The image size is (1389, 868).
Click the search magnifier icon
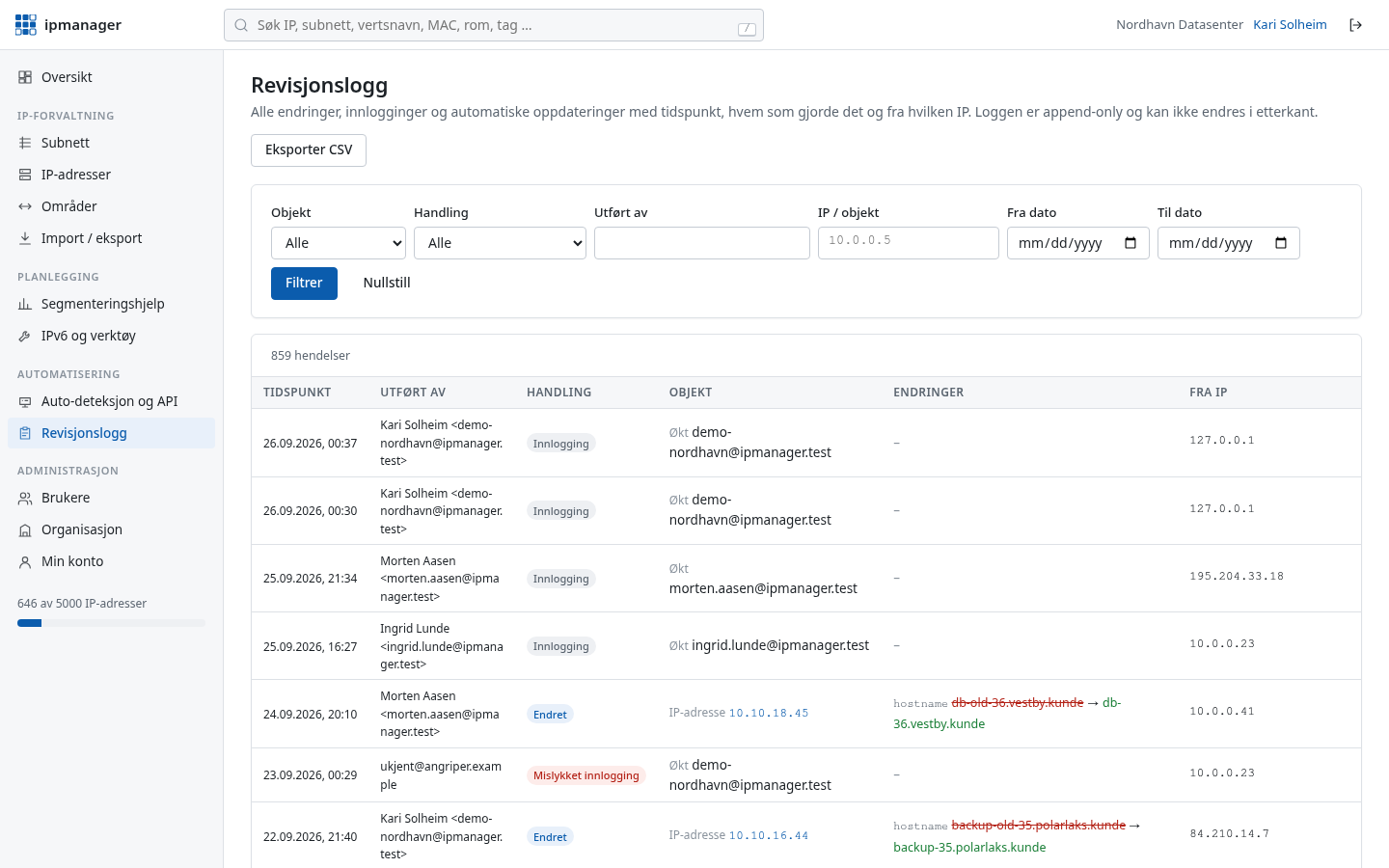click(x=241, y=25)
